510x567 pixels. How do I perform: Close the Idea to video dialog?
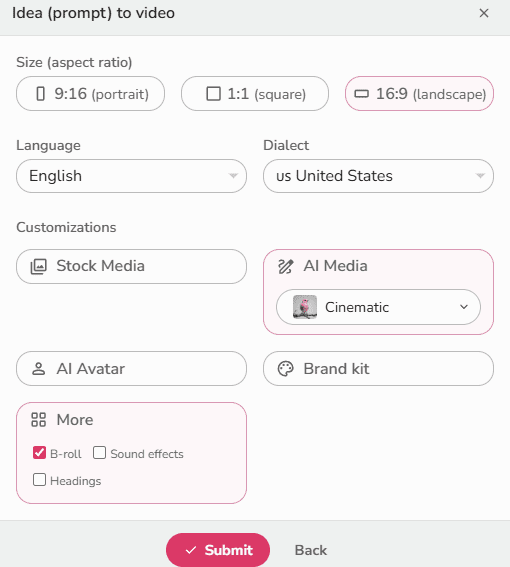click(484, 13)
